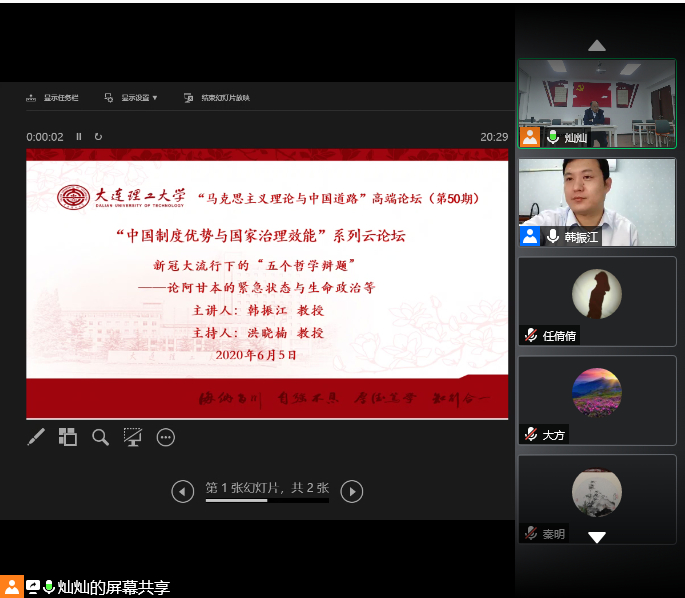Click muted microphone icon for 任倩倩
The image size is (685, 598).
click(x=531, y=335)
